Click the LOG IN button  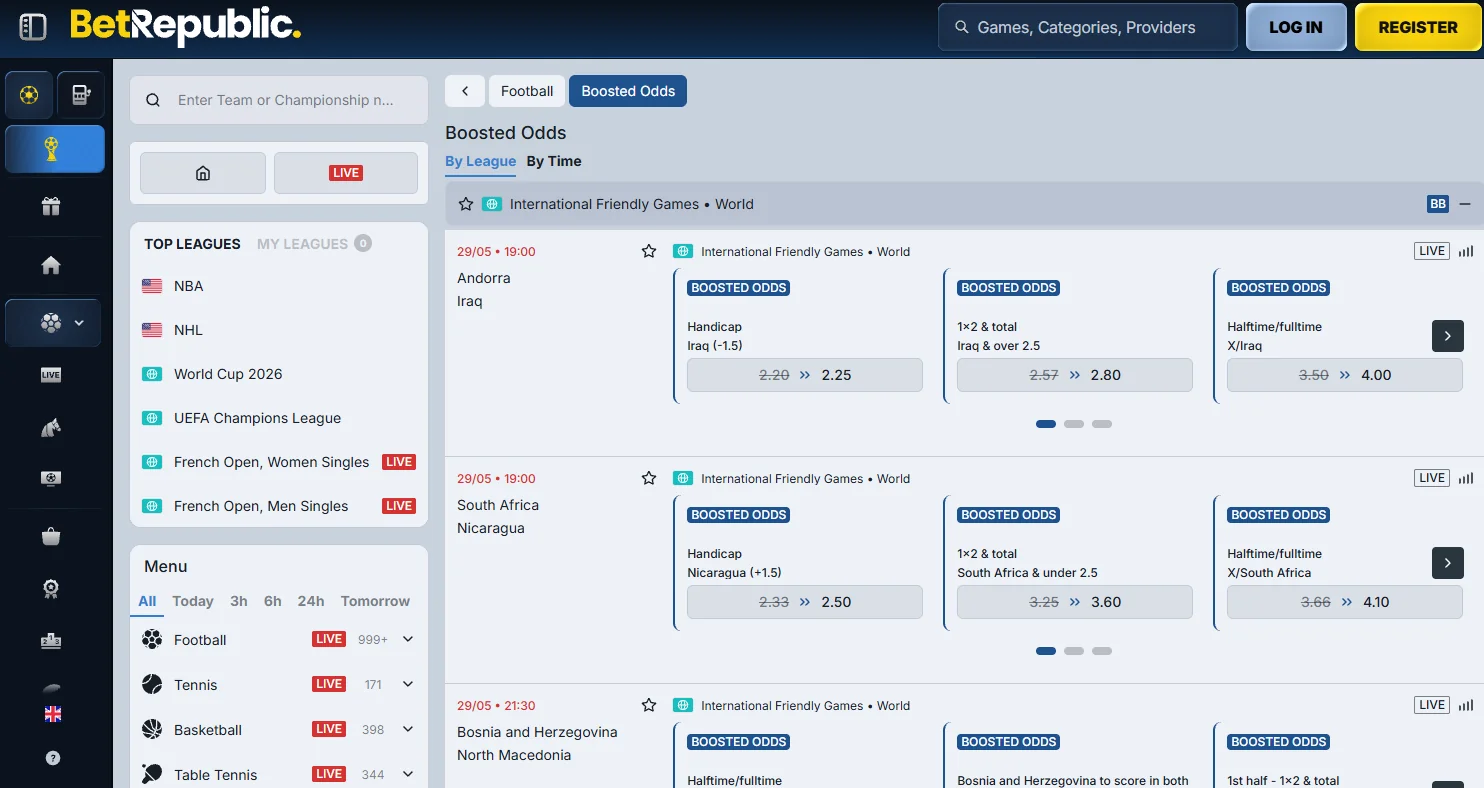click(x=1296, y=27)
